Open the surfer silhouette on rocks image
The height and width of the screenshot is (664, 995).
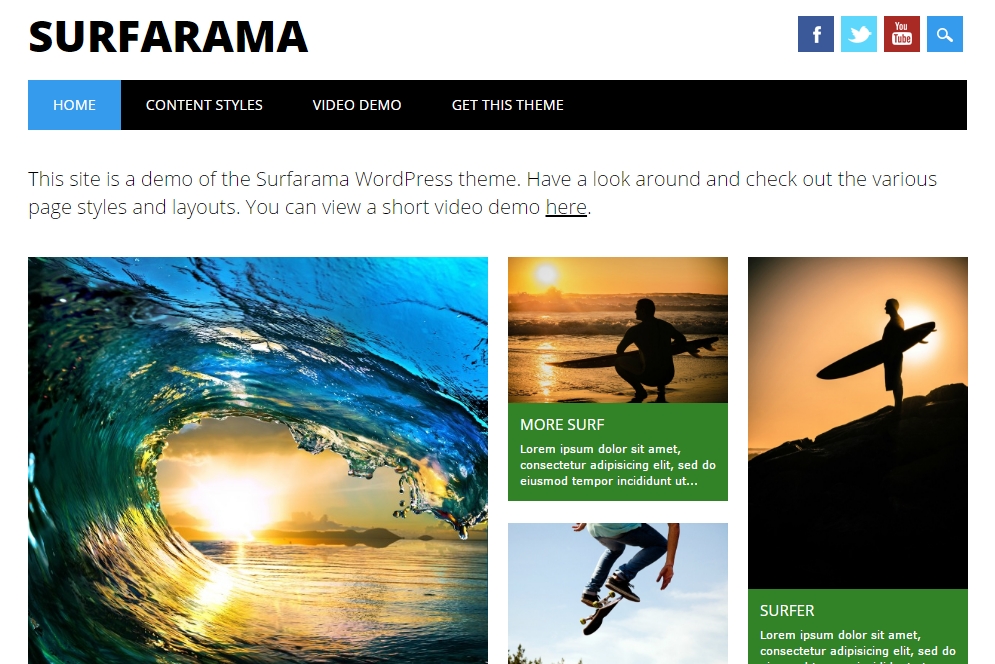pyautogui.click(x=857, y=423)
